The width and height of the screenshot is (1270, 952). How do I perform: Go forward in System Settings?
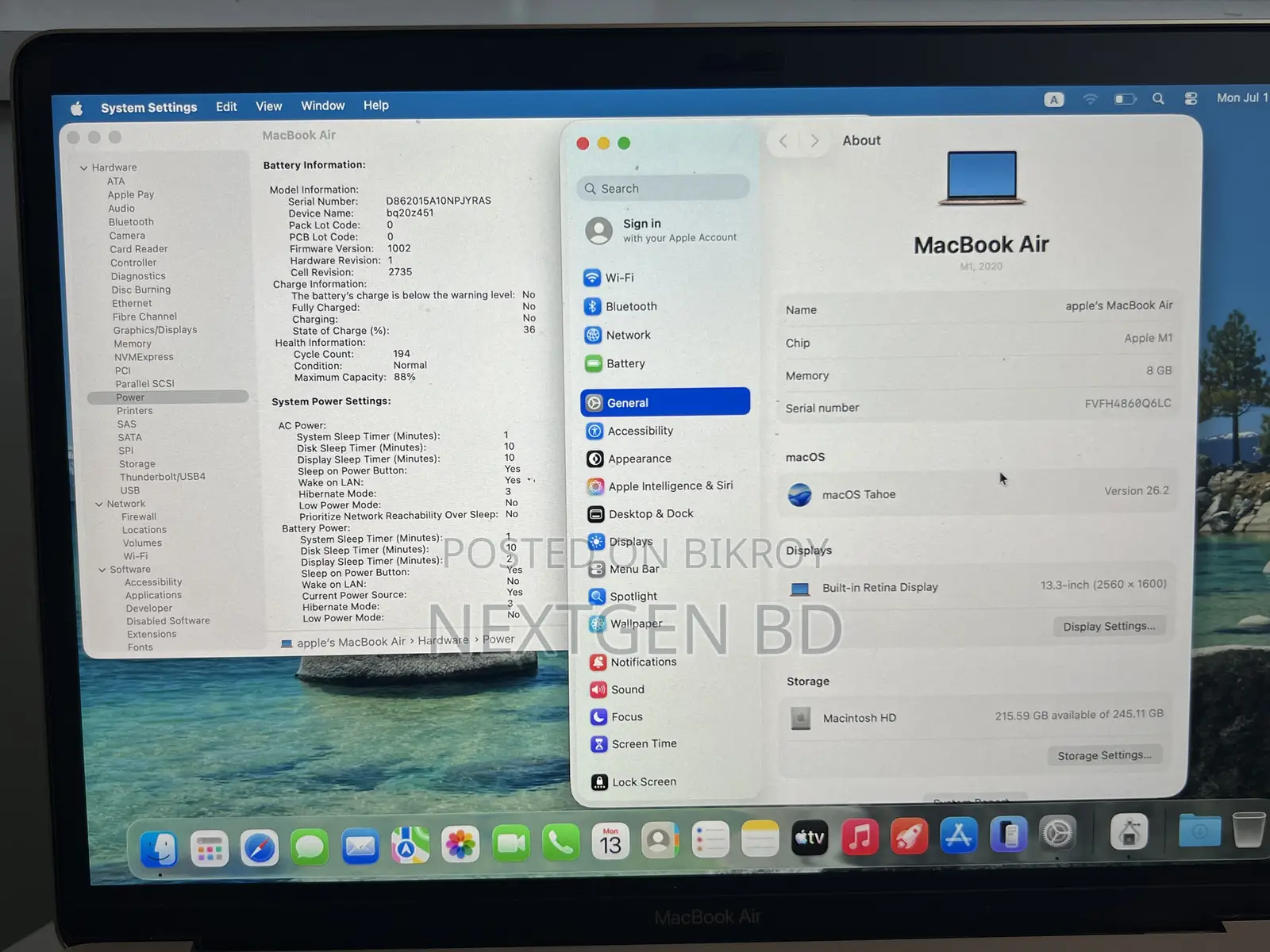click(x=814, y=140)
